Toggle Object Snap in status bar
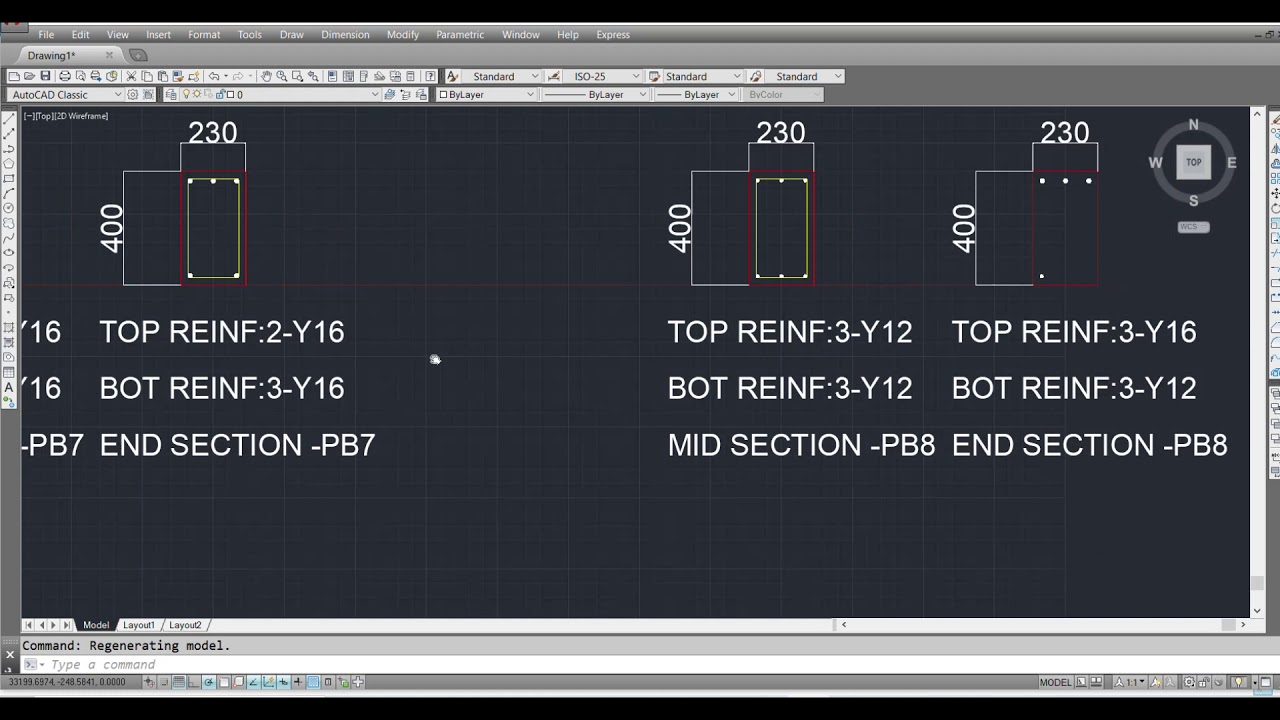Viewport: 1280px width, 720px height. click(x=223, y=682)
